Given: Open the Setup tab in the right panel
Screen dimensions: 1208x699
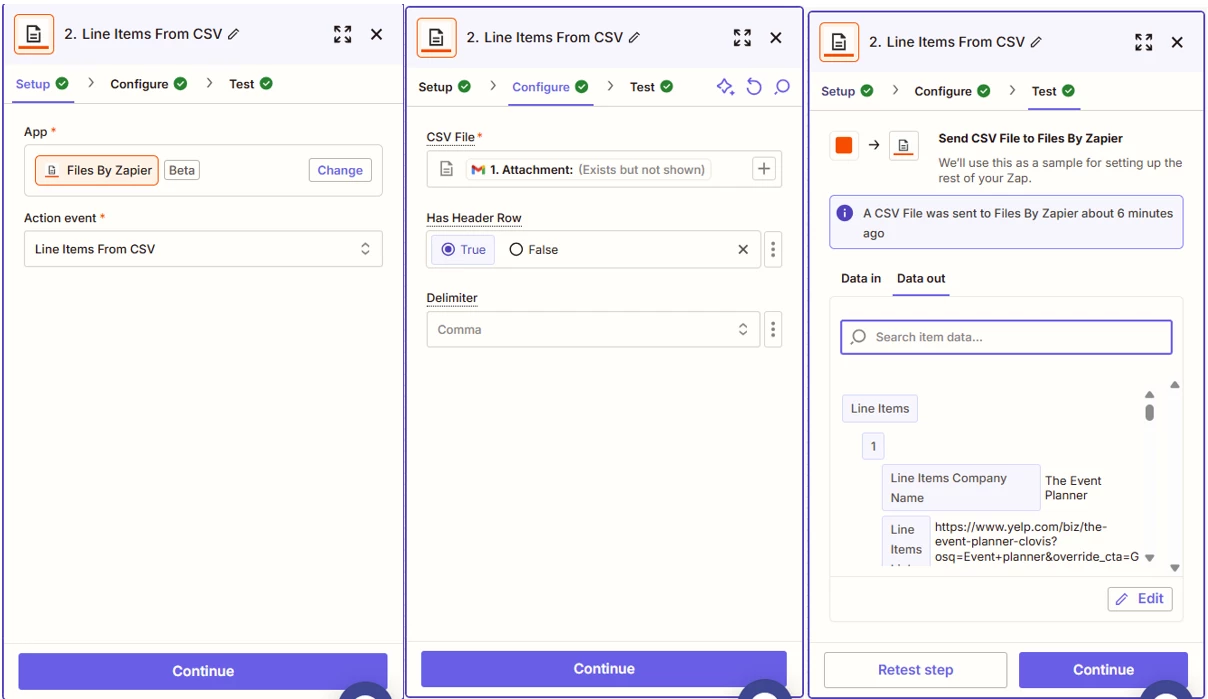Looking at the screenshot, I should coord(847,91).
